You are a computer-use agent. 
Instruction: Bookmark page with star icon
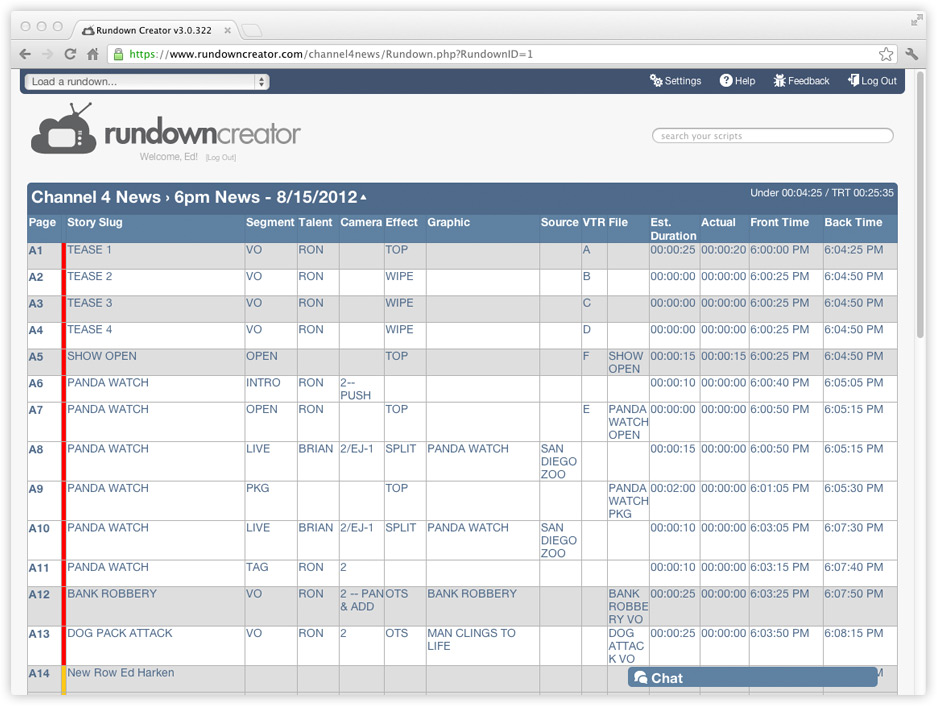(x=886, y=54)
